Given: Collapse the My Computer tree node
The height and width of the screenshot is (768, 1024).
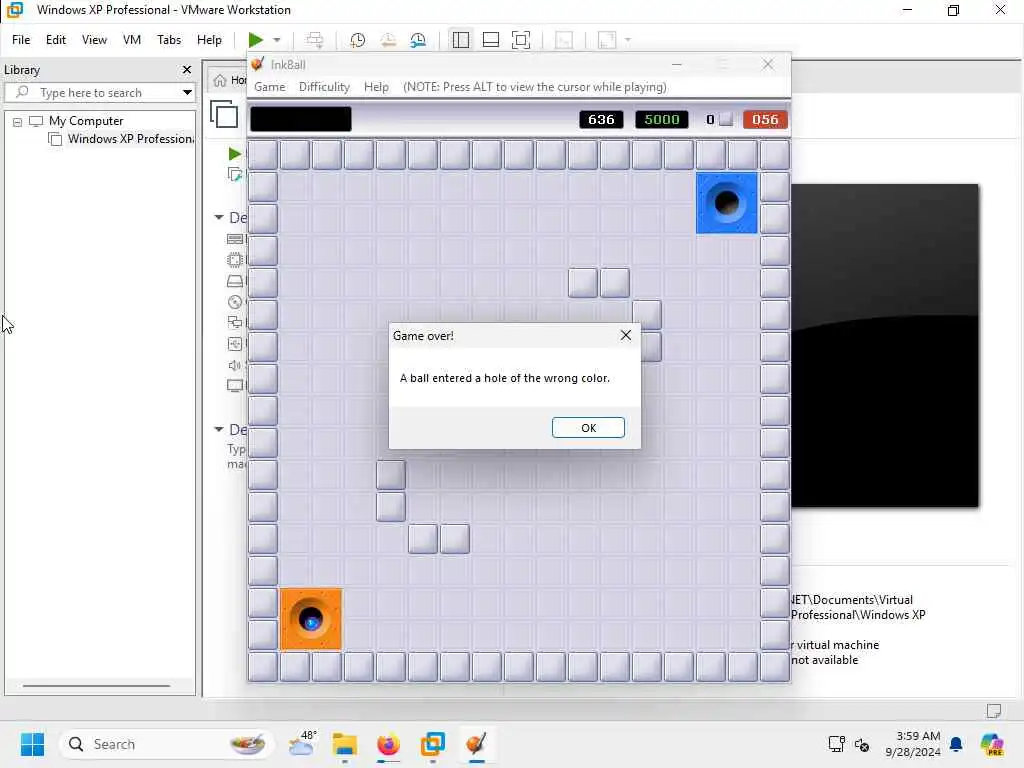Looking at the screenshot, I should point(18,121).
